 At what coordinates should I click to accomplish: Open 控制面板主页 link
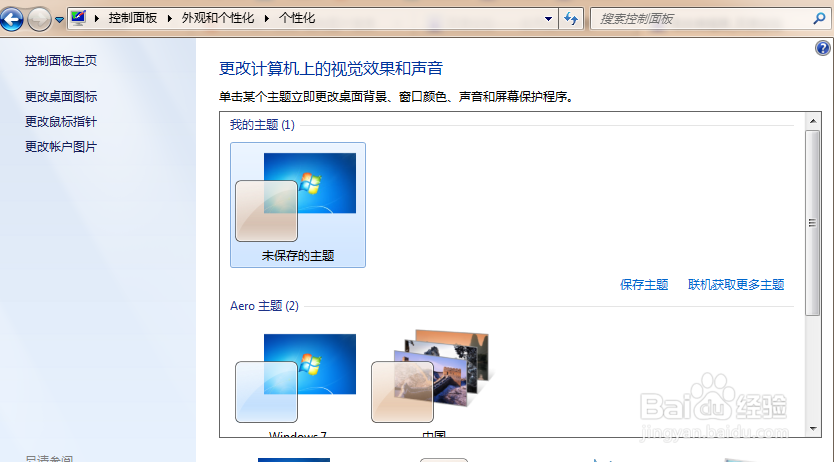(61, 61)
